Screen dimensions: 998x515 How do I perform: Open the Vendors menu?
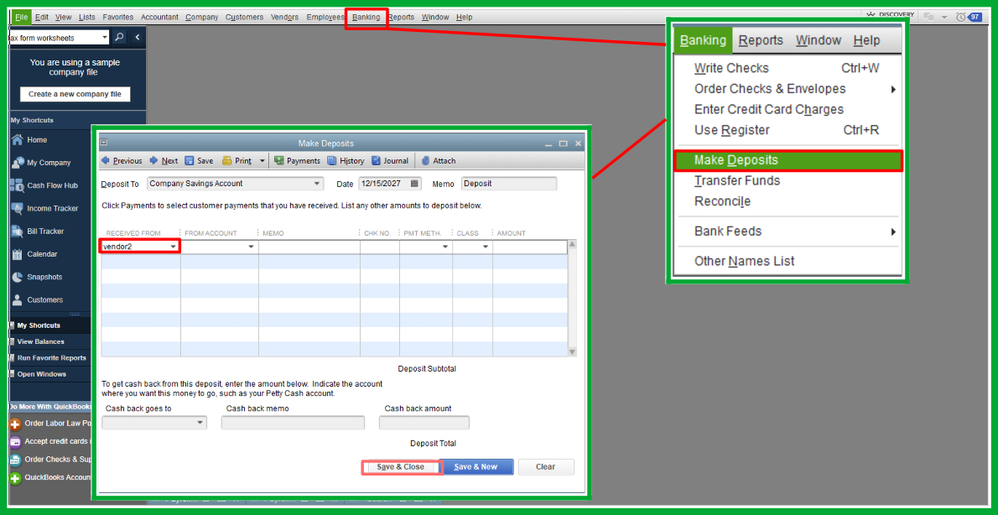(x=285, y=17)
